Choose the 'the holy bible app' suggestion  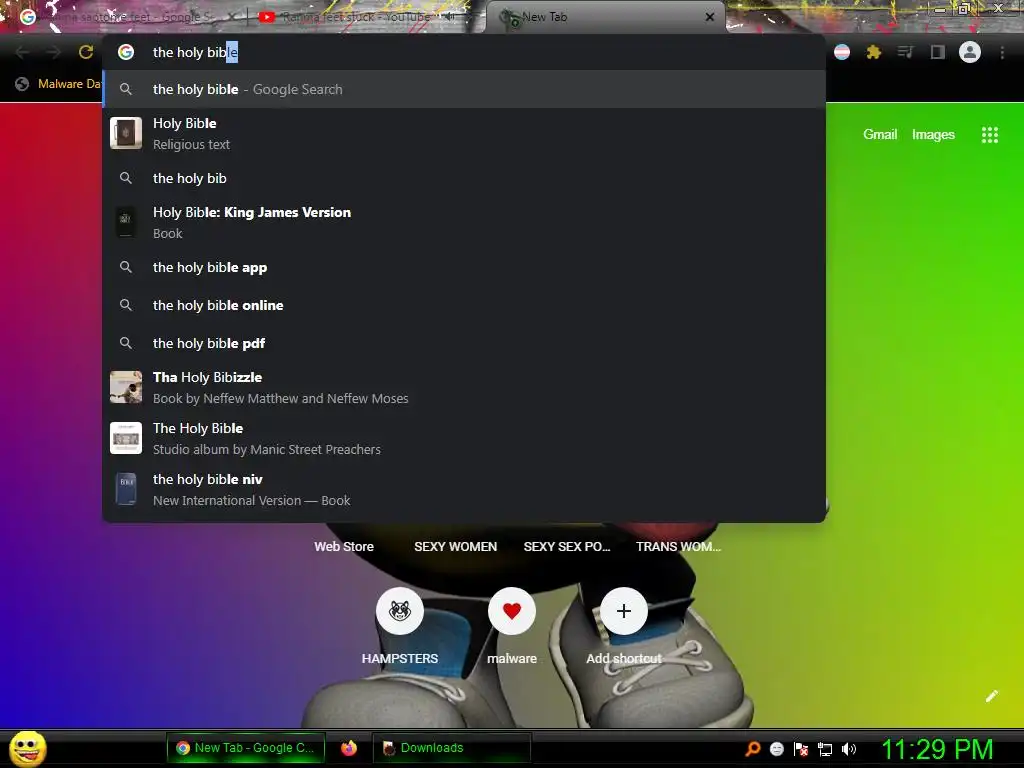464,267
